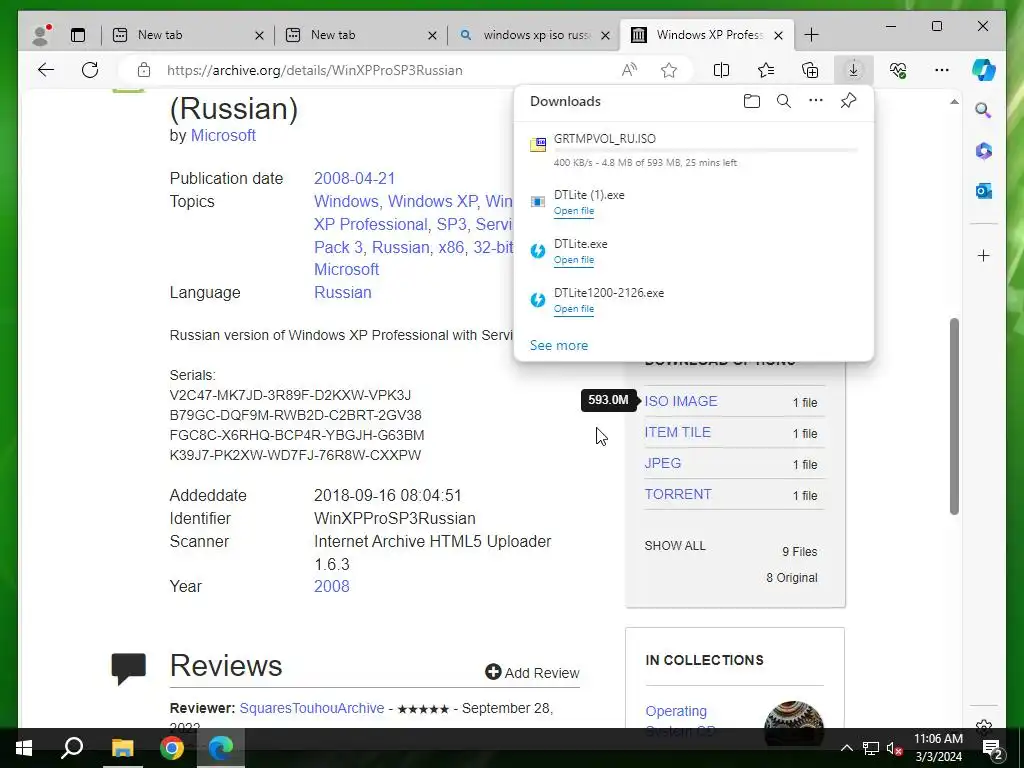
Task: Click the XP Professional topic link
Action: pos(371,225)
